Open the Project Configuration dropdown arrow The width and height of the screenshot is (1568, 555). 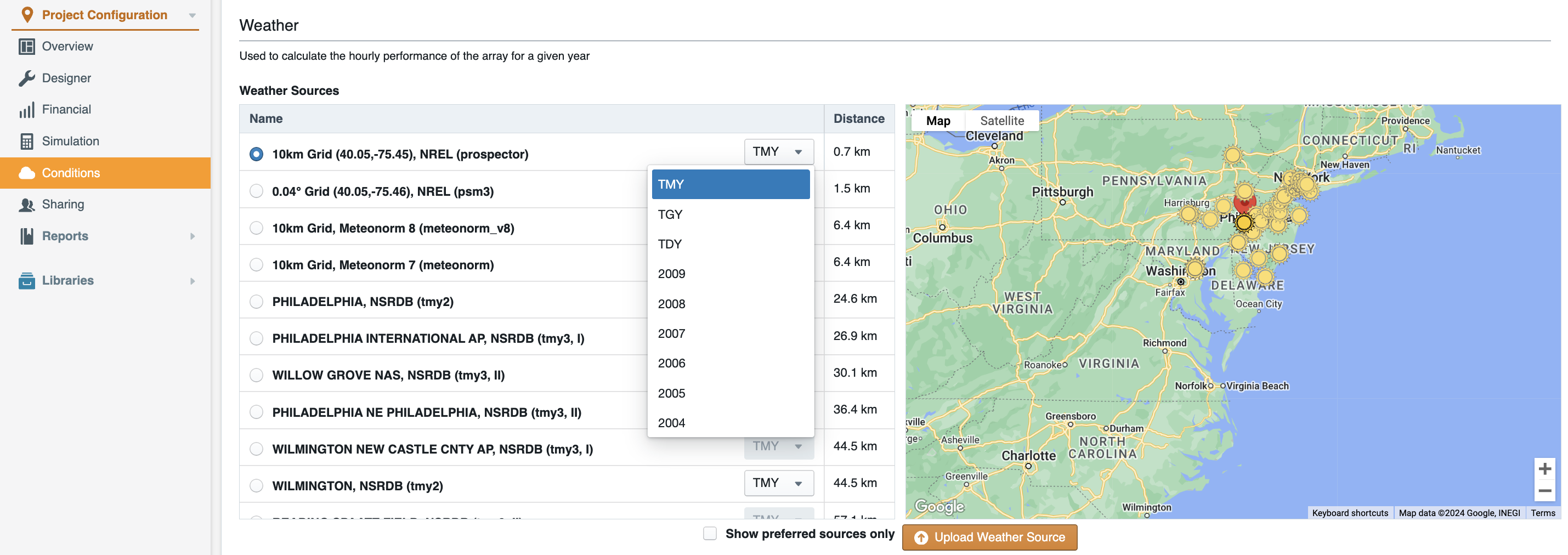193,15
